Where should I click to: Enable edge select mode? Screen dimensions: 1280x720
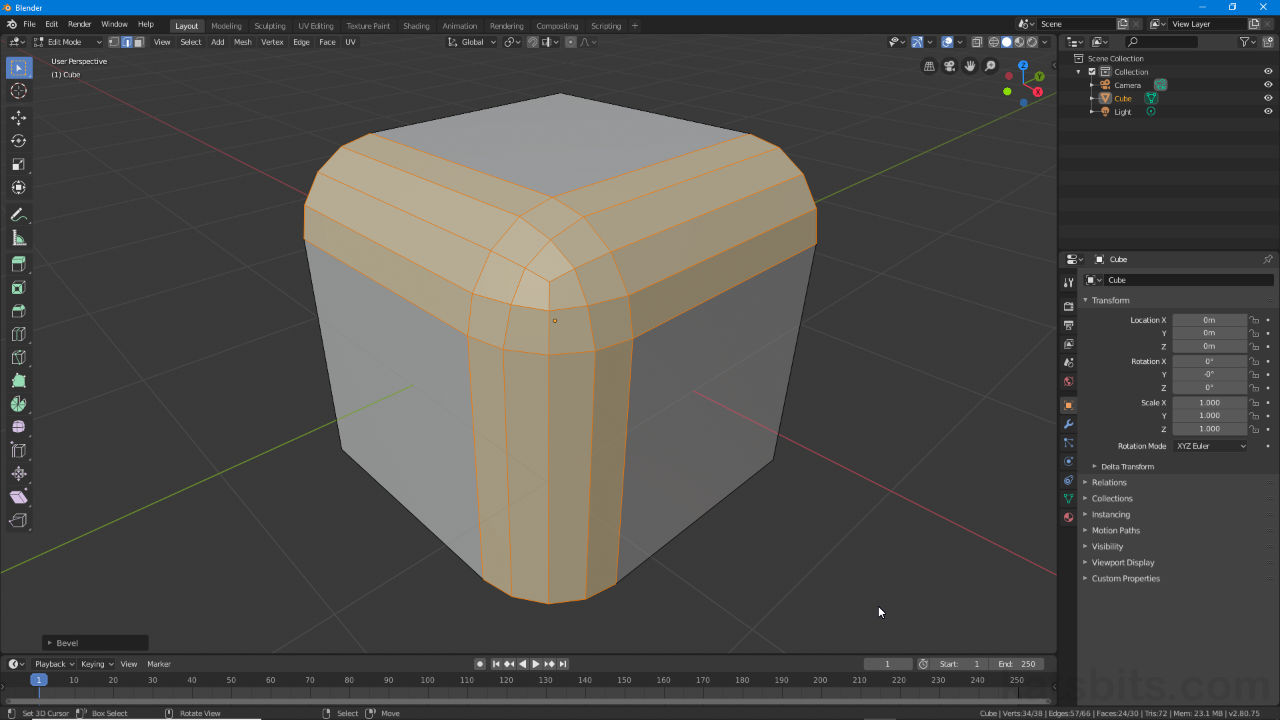(x=126, y=42)
